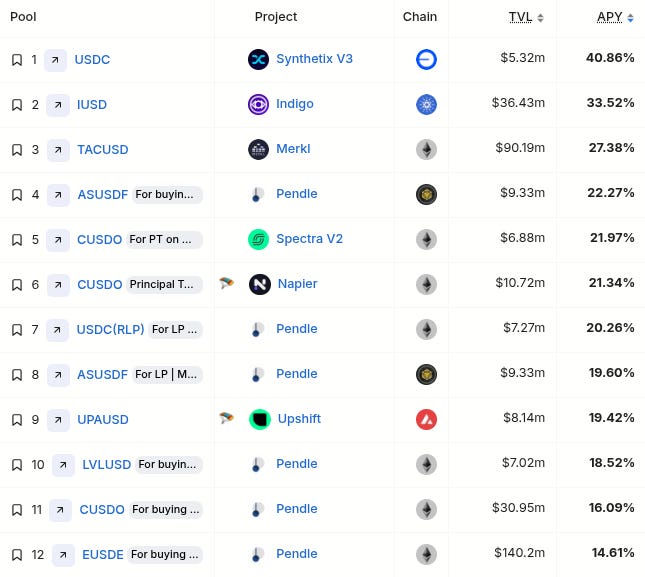Click the Ethereum chain icon for TACUSD
This screenshot has width=645, height=577.
coord(426,149)
